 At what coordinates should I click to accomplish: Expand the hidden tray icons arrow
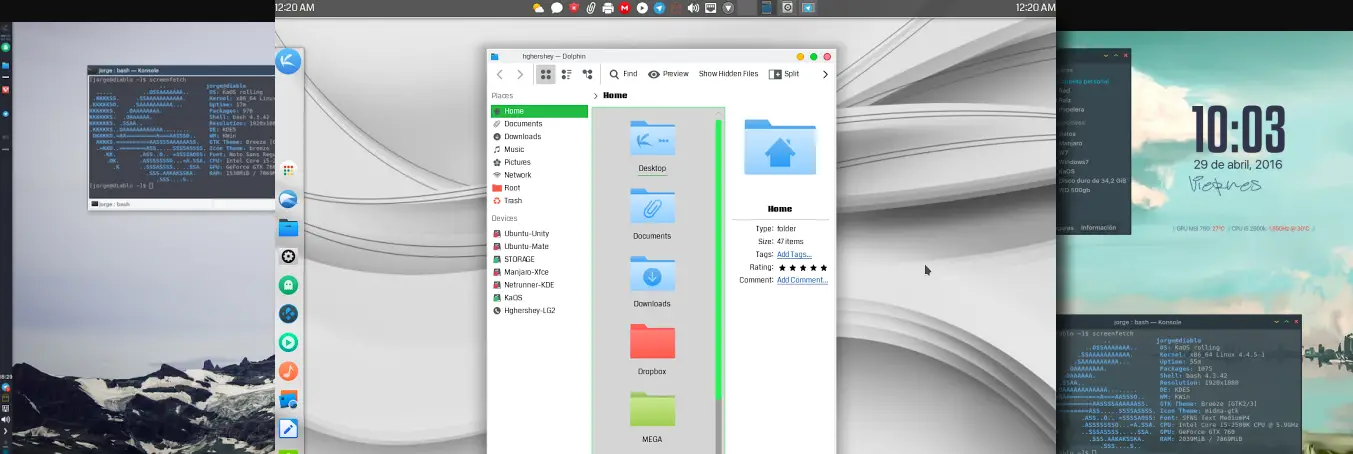[x=728, y=7]
